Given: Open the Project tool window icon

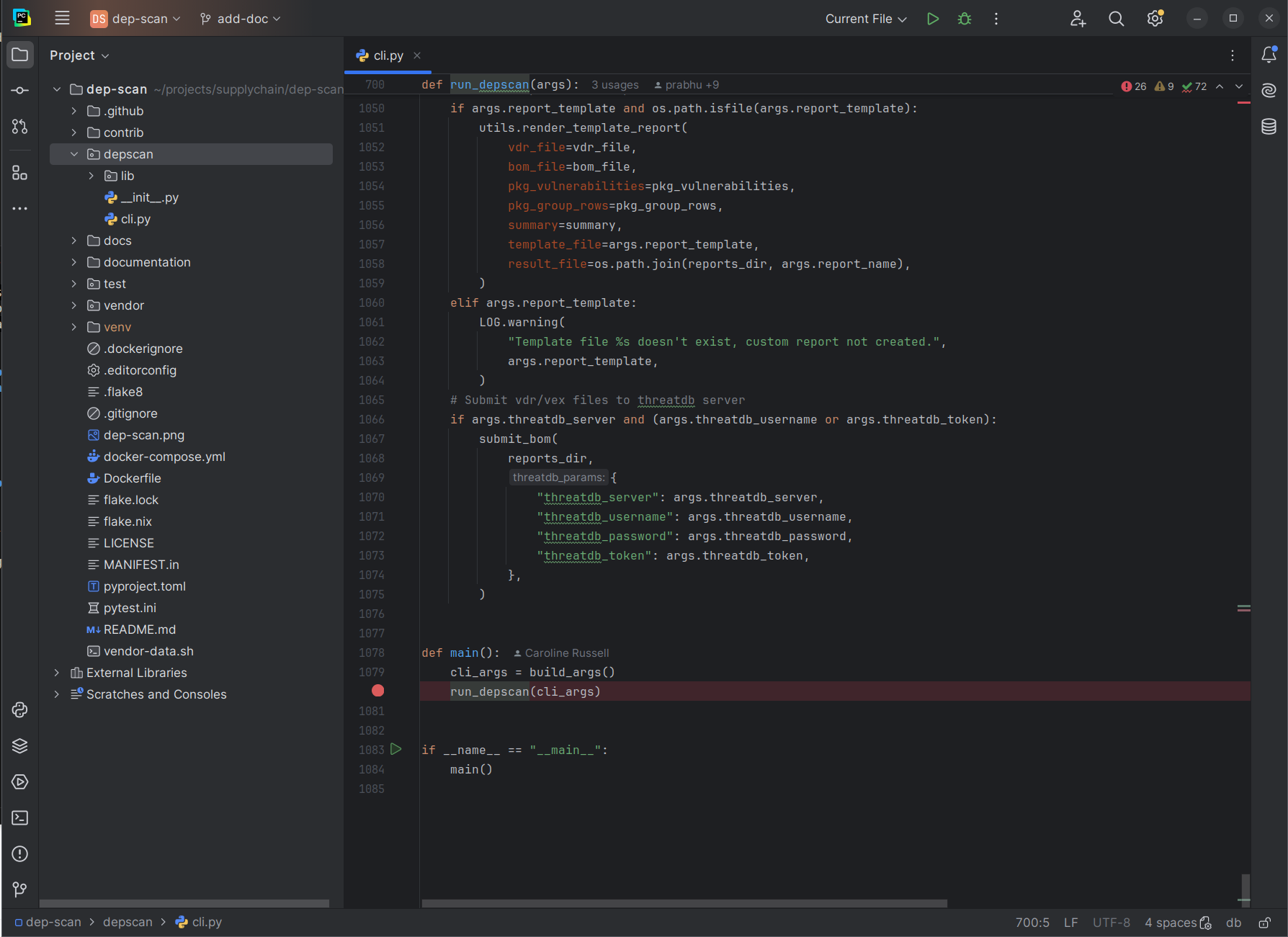Looking at the screenshot, I should (x=20, y=55).
